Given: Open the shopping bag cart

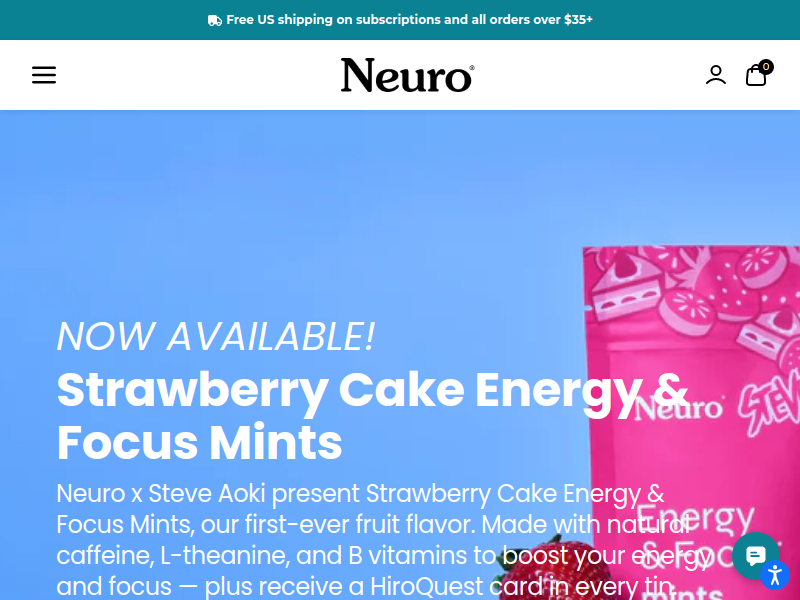Looking at the screenshot, I should 756,76.
